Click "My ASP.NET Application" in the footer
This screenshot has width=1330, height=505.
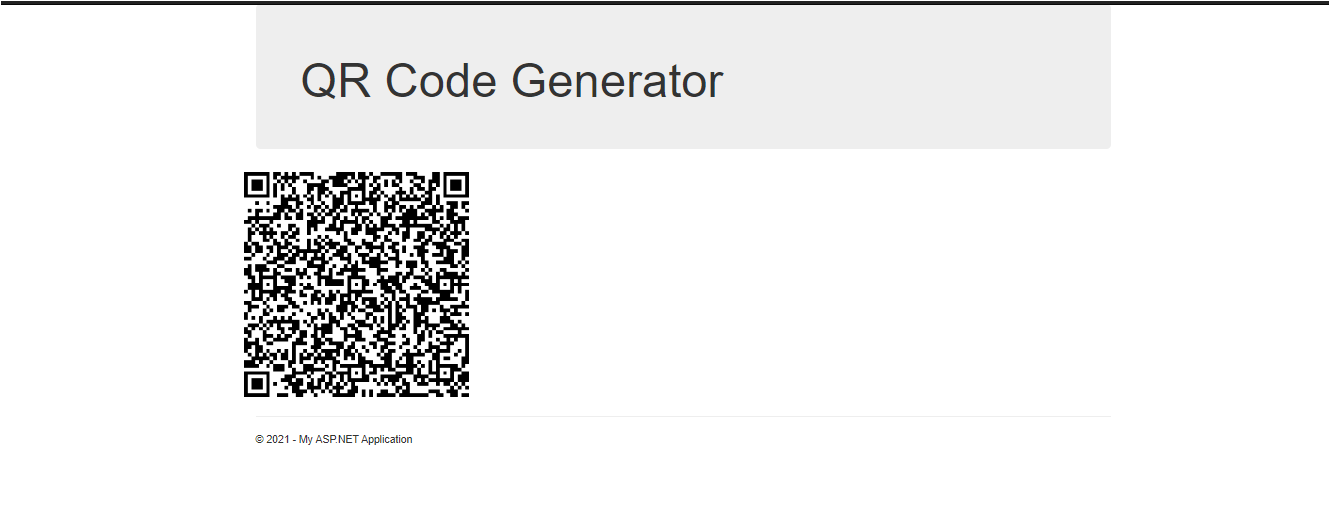point(356,440)
